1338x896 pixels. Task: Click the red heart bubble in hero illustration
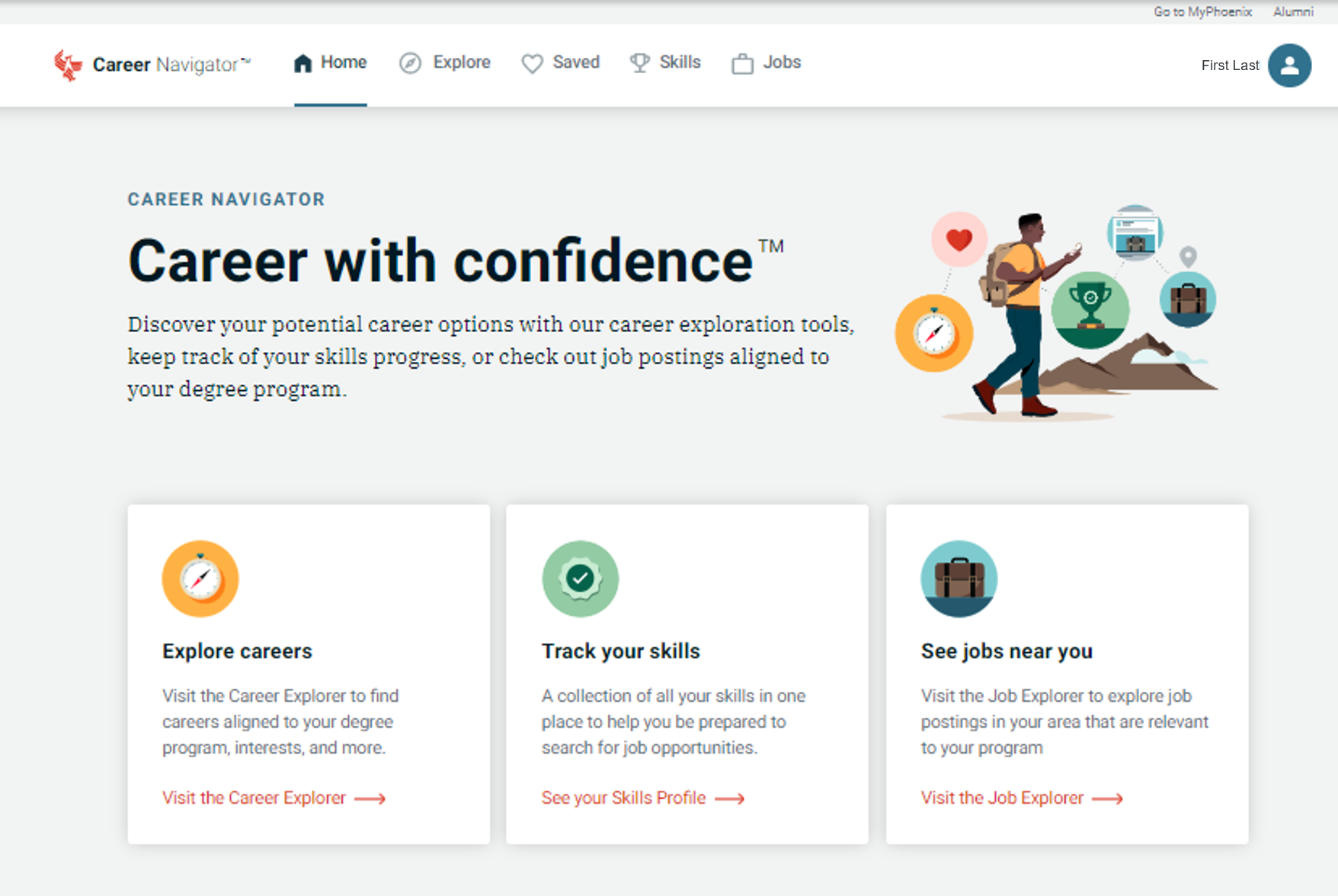(x=959, y=239)
